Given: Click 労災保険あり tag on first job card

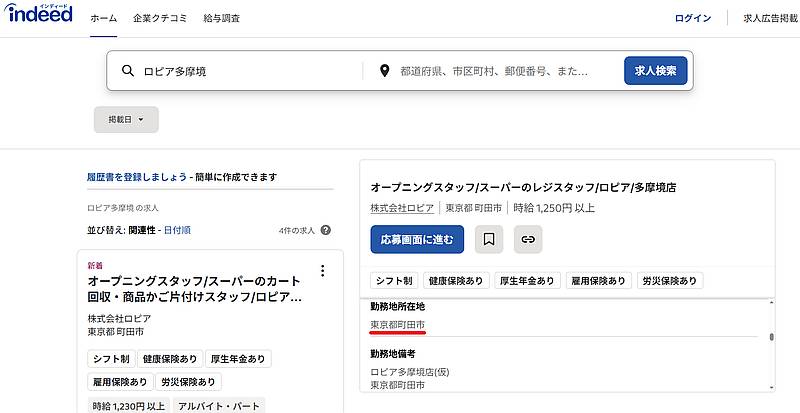Looking at the screenshot, I should tap(188, 382).
